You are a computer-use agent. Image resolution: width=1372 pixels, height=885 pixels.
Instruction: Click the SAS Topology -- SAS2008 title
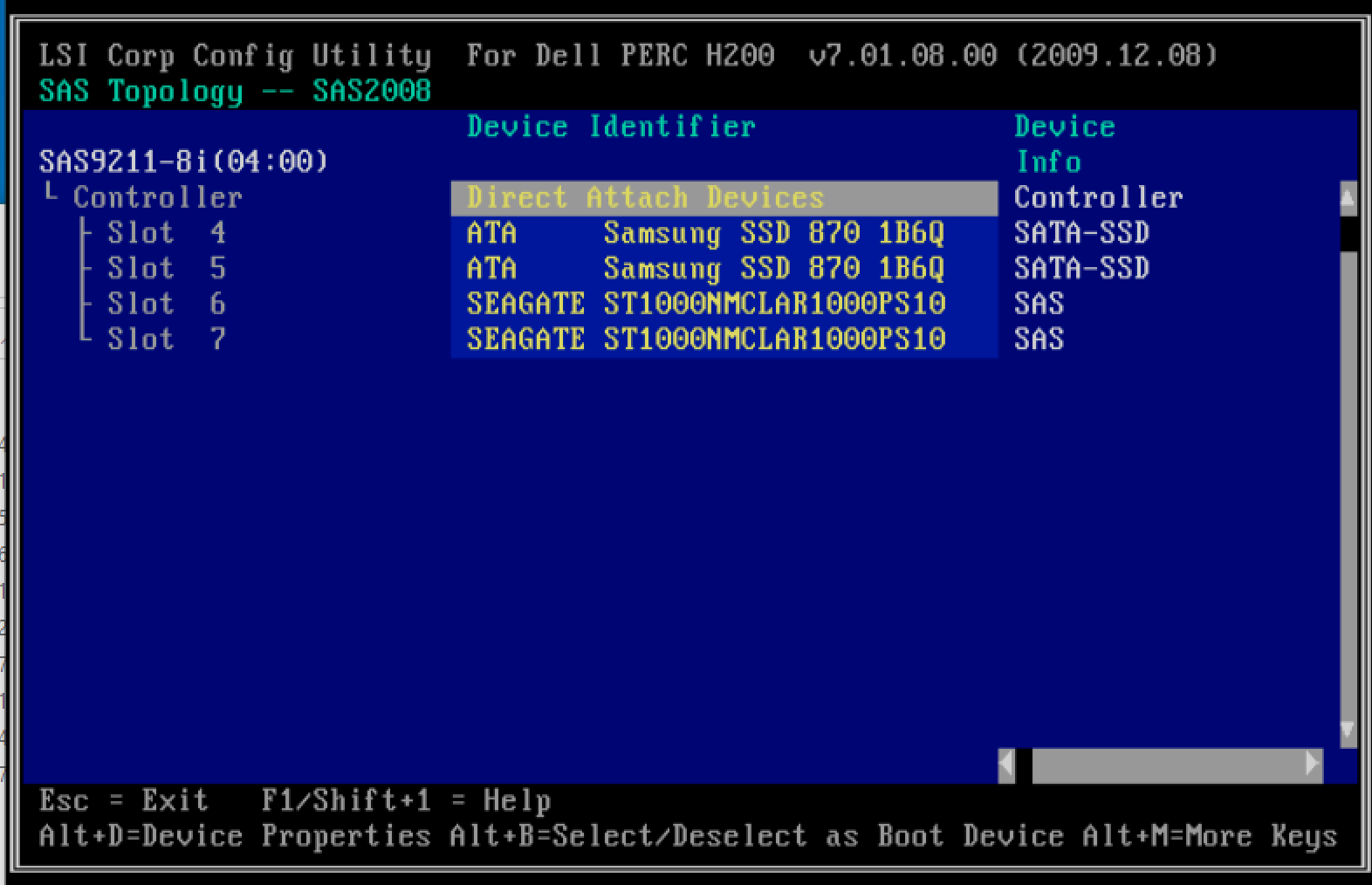click(235, 91)
